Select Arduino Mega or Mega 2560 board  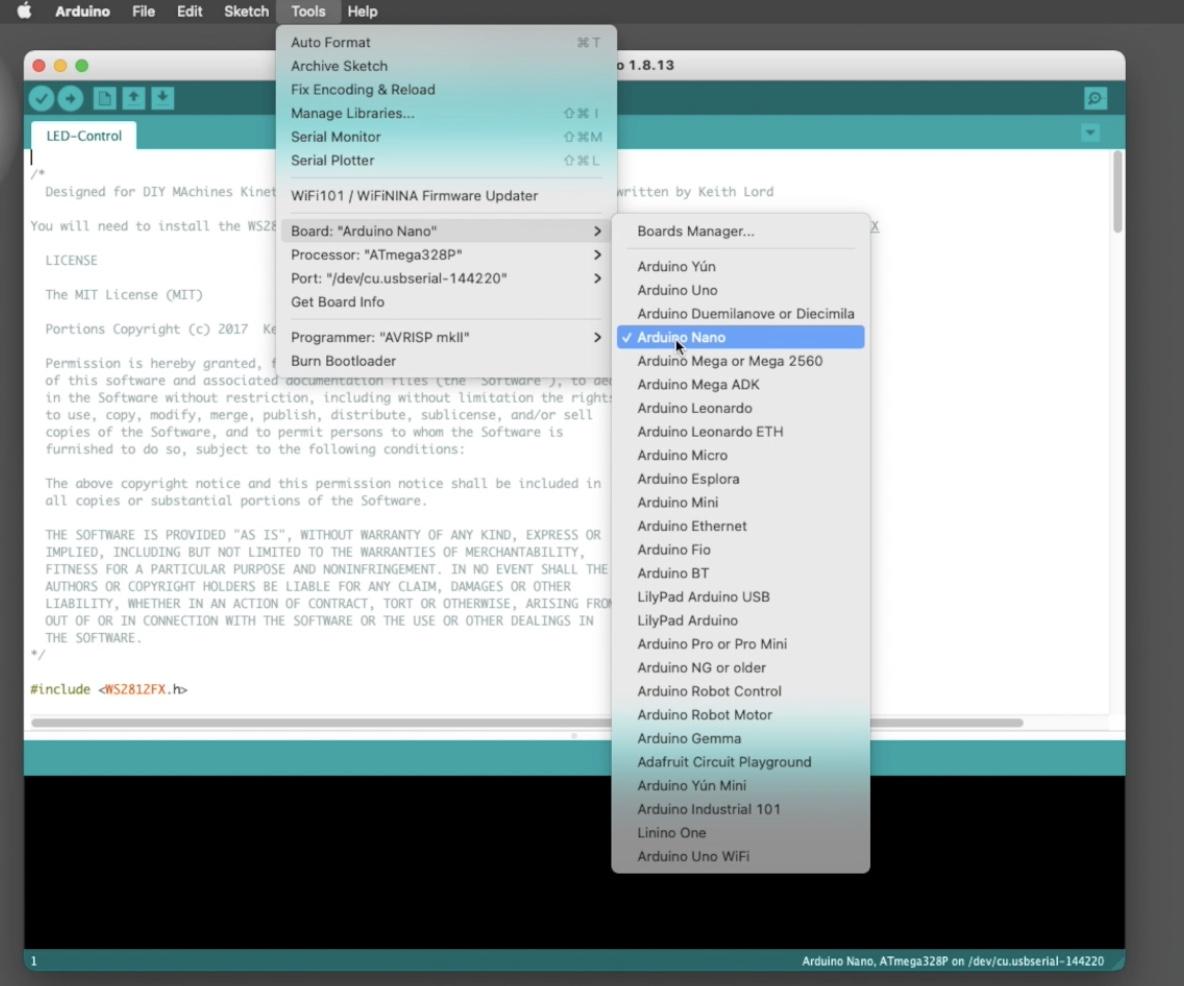click(729, 361)
